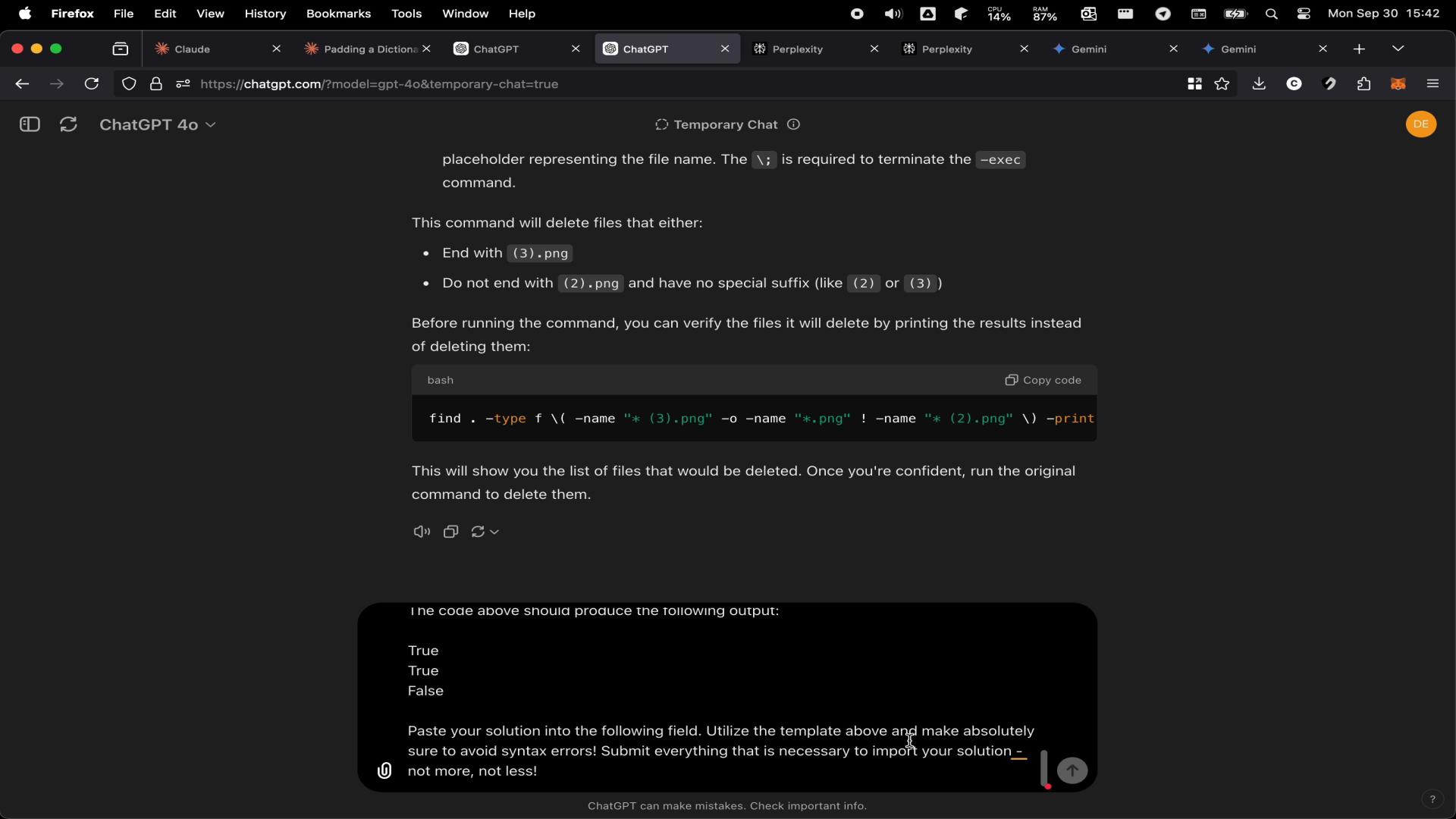Show site security info via padlock icon
The width and height of the screenshot is (1456, 819).
click(156, 84)
